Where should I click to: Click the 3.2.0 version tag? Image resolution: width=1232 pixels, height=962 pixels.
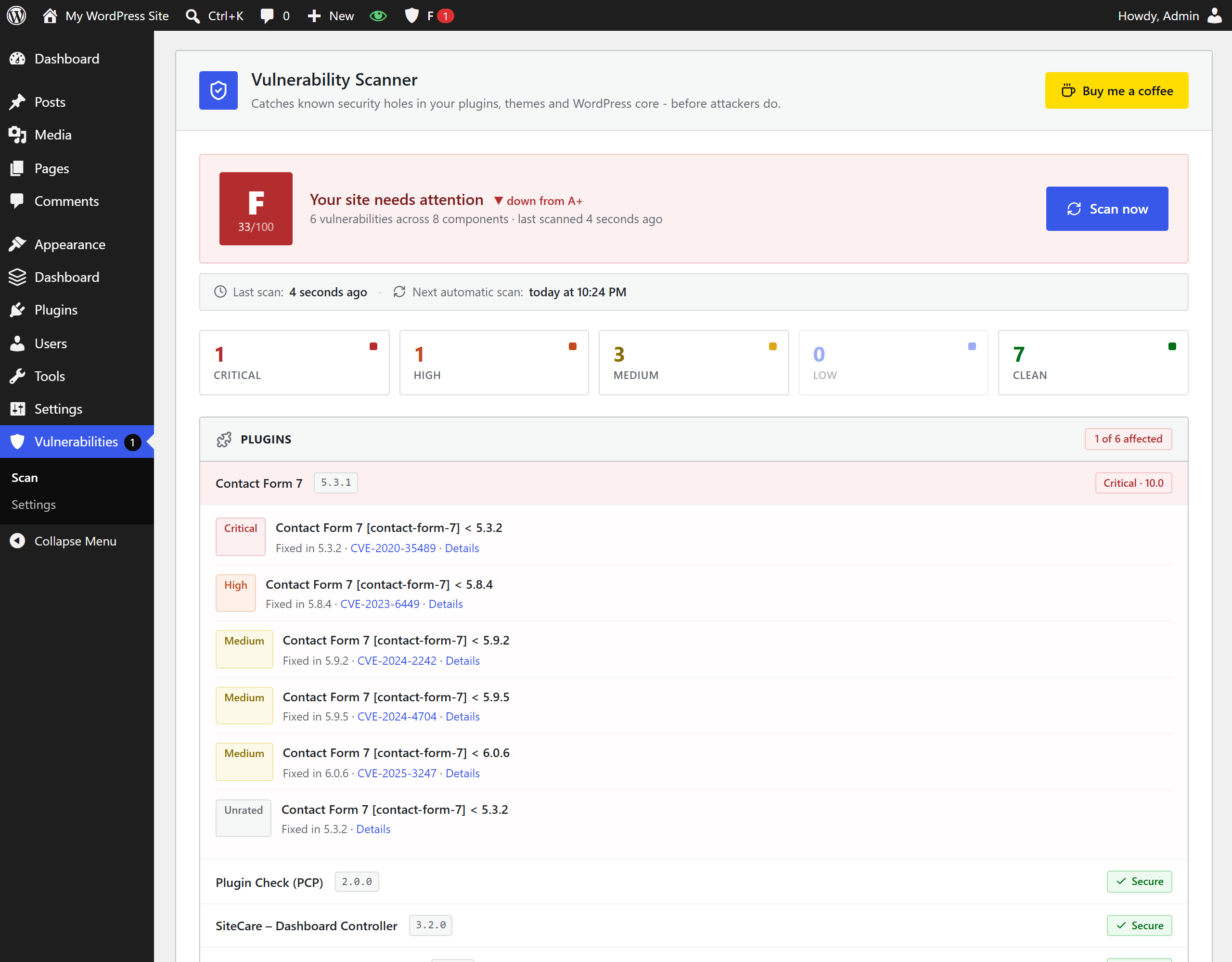pyautogui.click(x=430, y=925)
